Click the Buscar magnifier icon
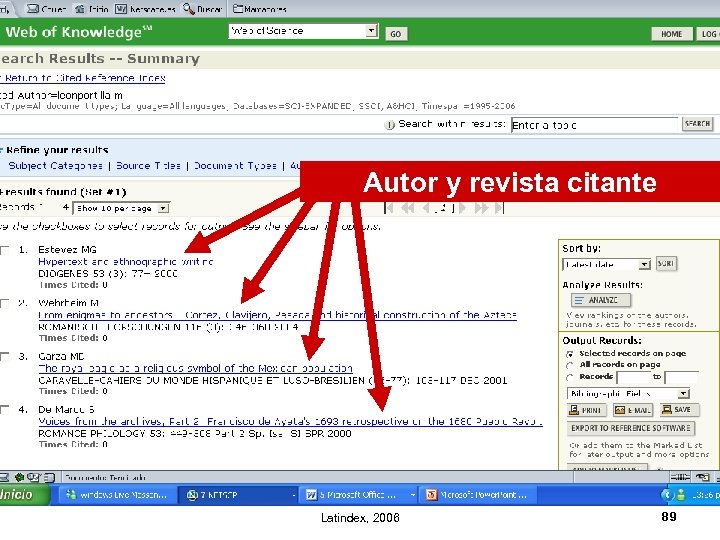720x540 pixels. click(x=188, y=8)
